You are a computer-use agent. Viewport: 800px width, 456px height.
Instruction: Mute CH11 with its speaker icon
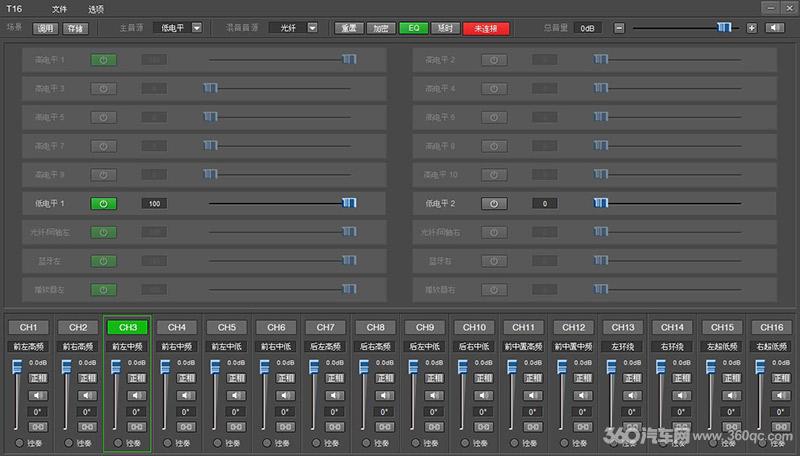(533, 395)
